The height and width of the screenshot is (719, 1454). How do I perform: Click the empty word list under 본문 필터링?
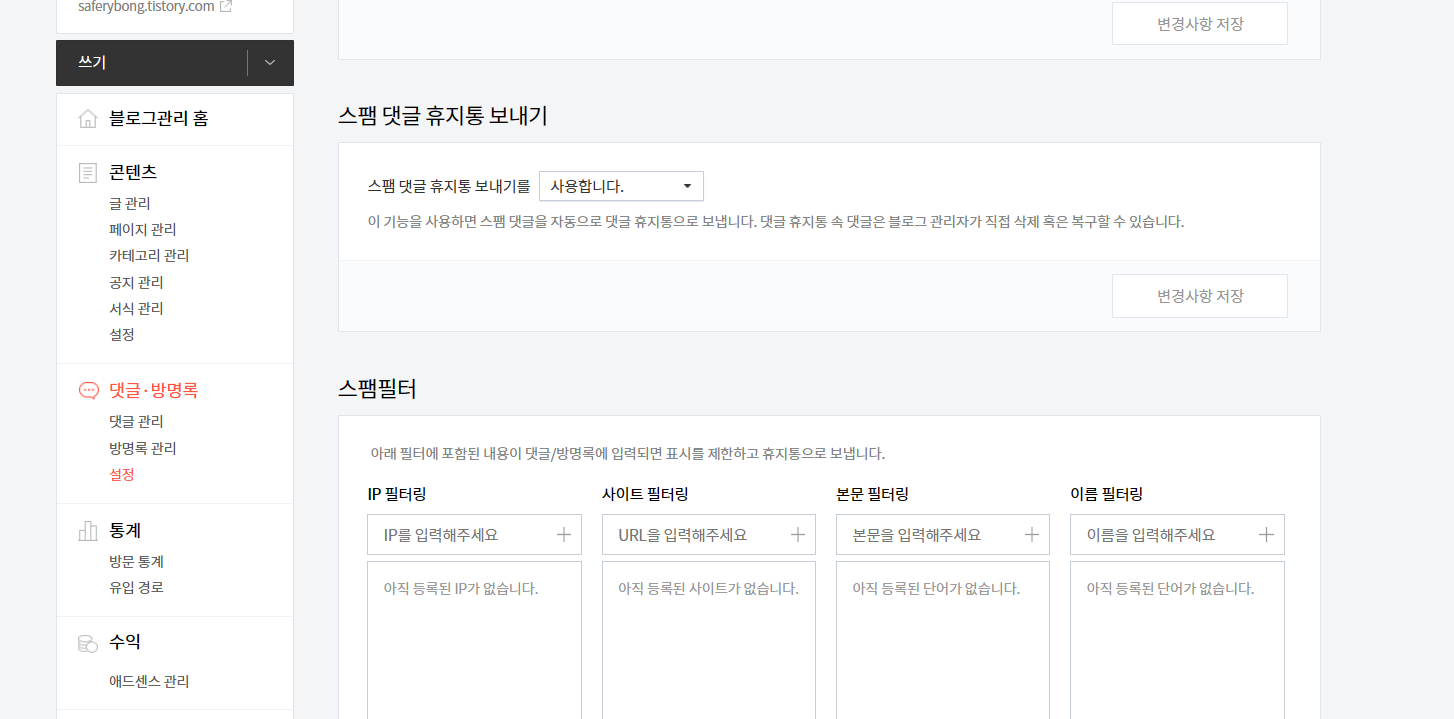pos(942,640)
